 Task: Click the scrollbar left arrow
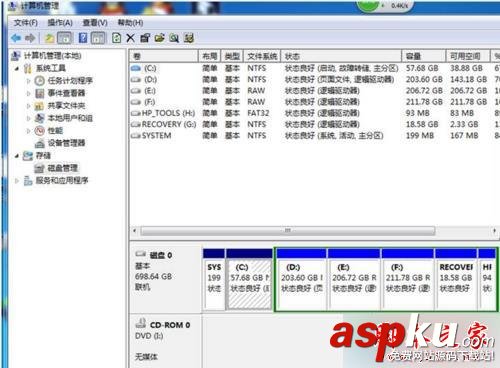pos(134,231)
